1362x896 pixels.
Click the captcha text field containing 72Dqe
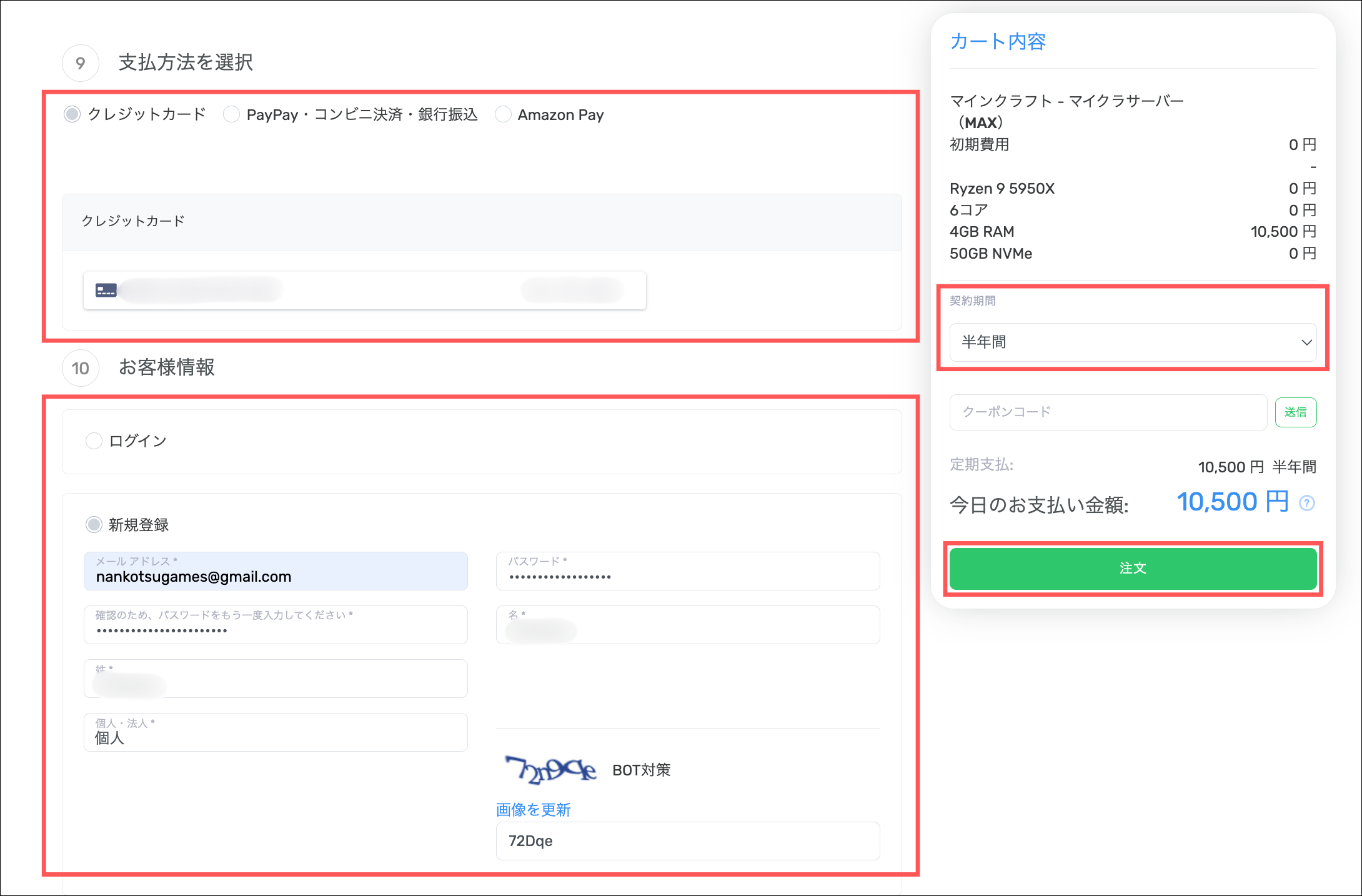pos(687,841)
